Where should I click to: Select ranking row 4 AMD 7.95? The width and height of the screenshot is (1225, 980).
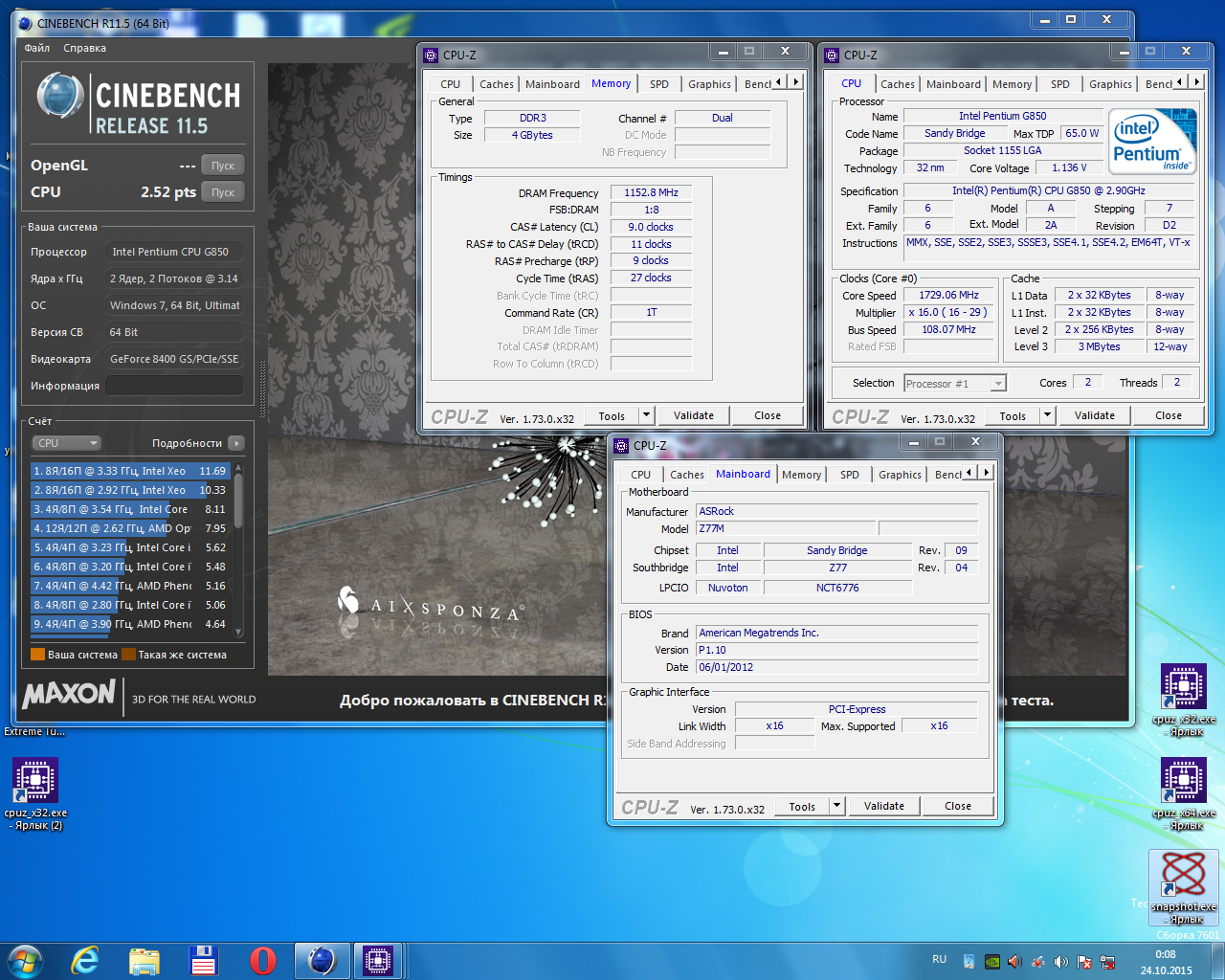pos(130,528)
